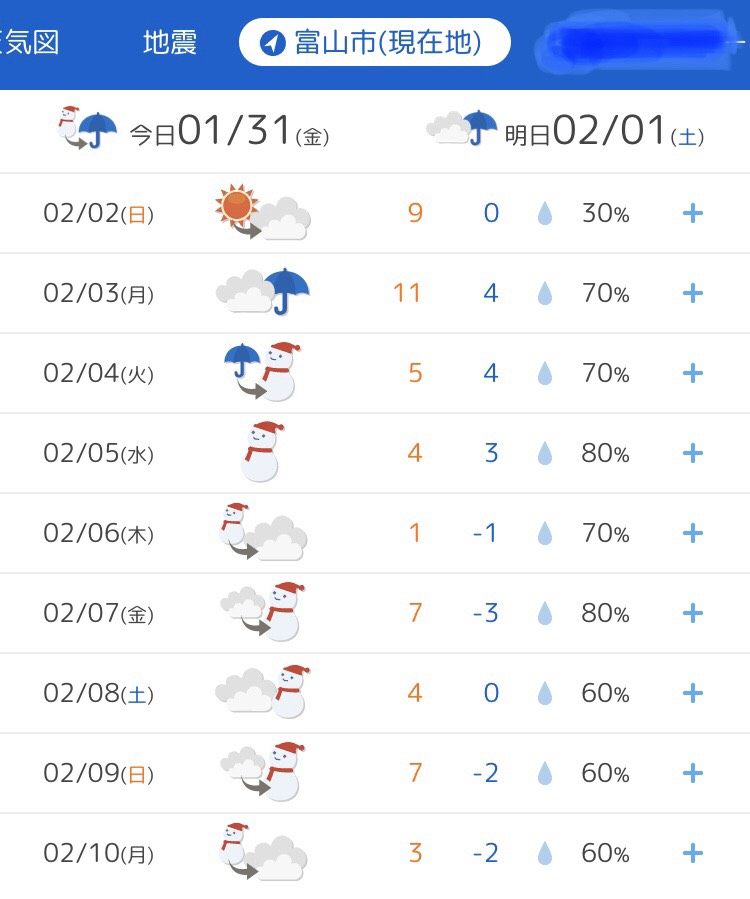This screenshot has width=750, height=899.
Task: Open the 地震 tab
Action: [170, 42]
